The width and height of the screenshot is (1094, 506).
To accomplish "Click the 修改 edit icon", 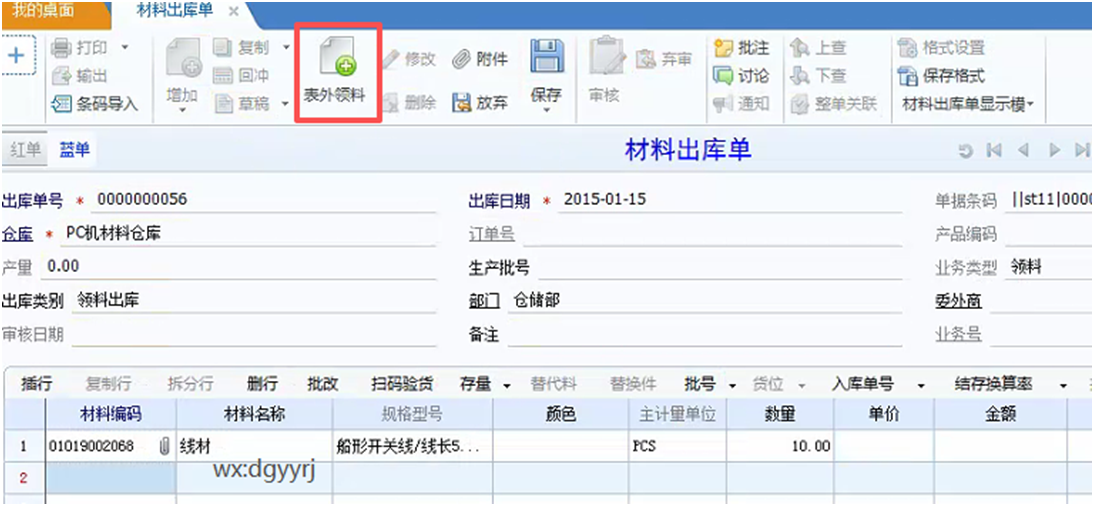I will tap(390, 59).
